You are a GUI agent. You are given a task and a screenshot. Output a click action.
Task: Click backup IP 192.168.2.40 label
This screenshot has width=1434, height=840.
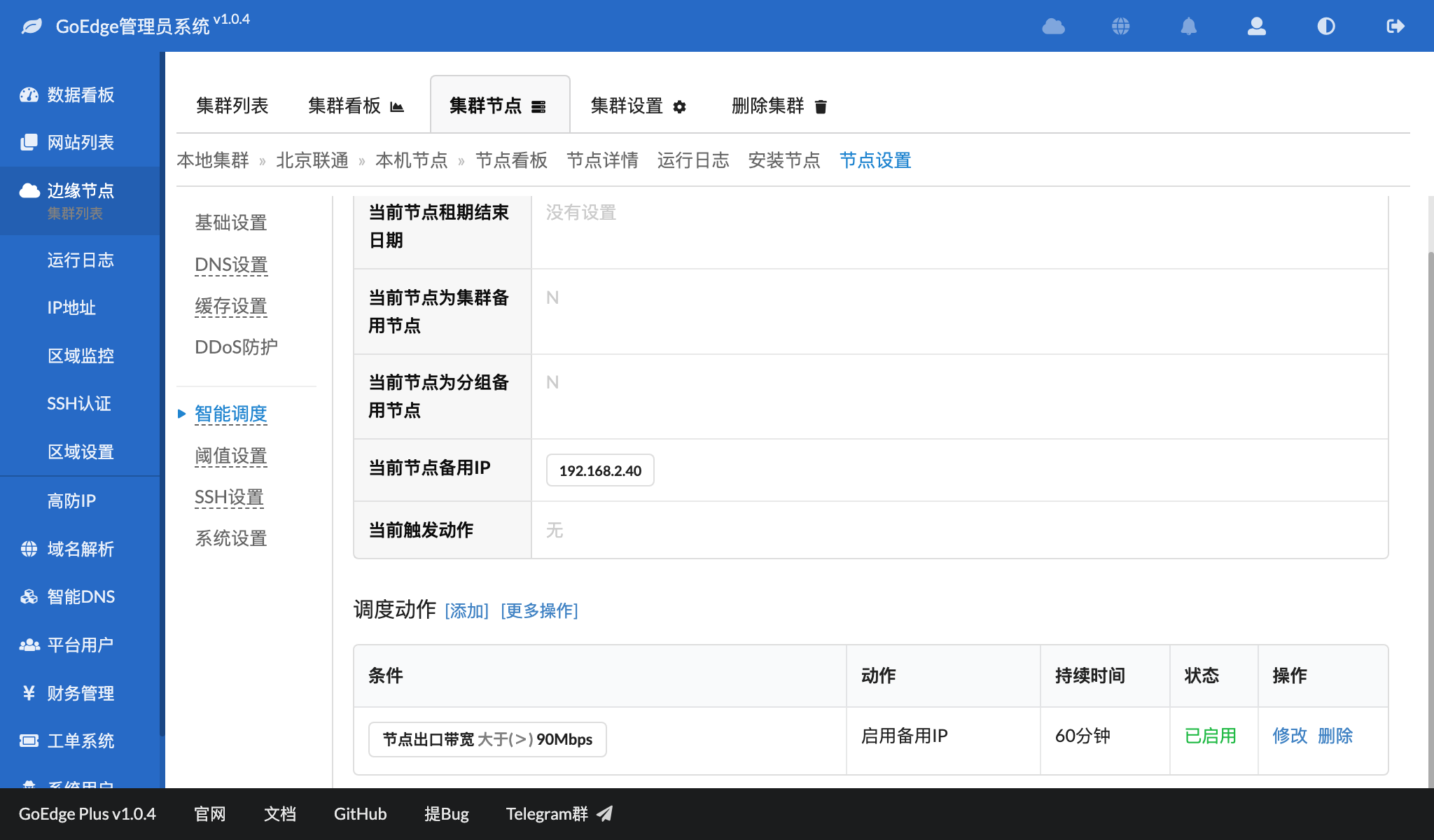click(600, 470)
